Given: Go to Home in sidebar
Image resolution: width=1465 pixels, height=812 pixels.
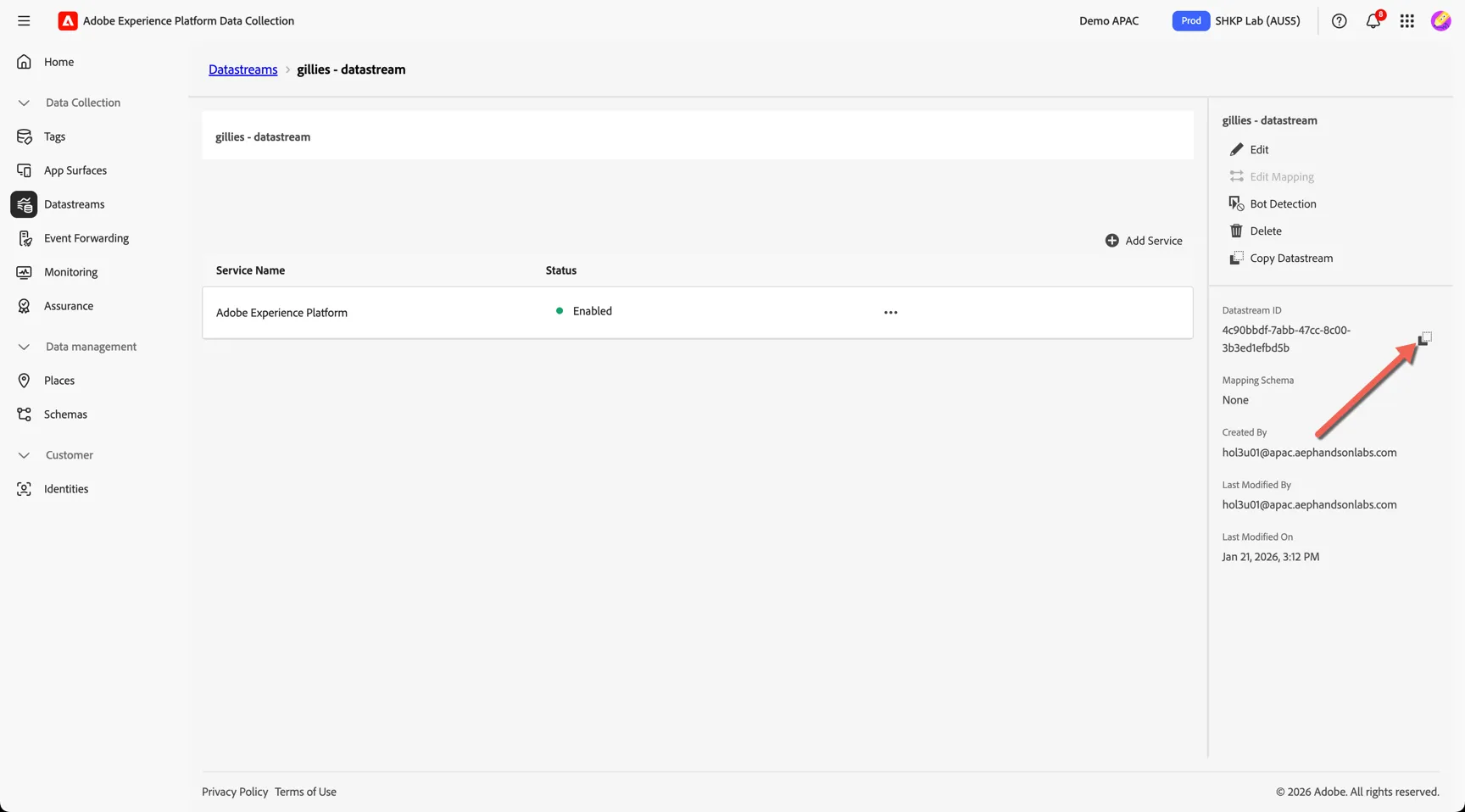Looking at the screenshot, I should point(58,62).
